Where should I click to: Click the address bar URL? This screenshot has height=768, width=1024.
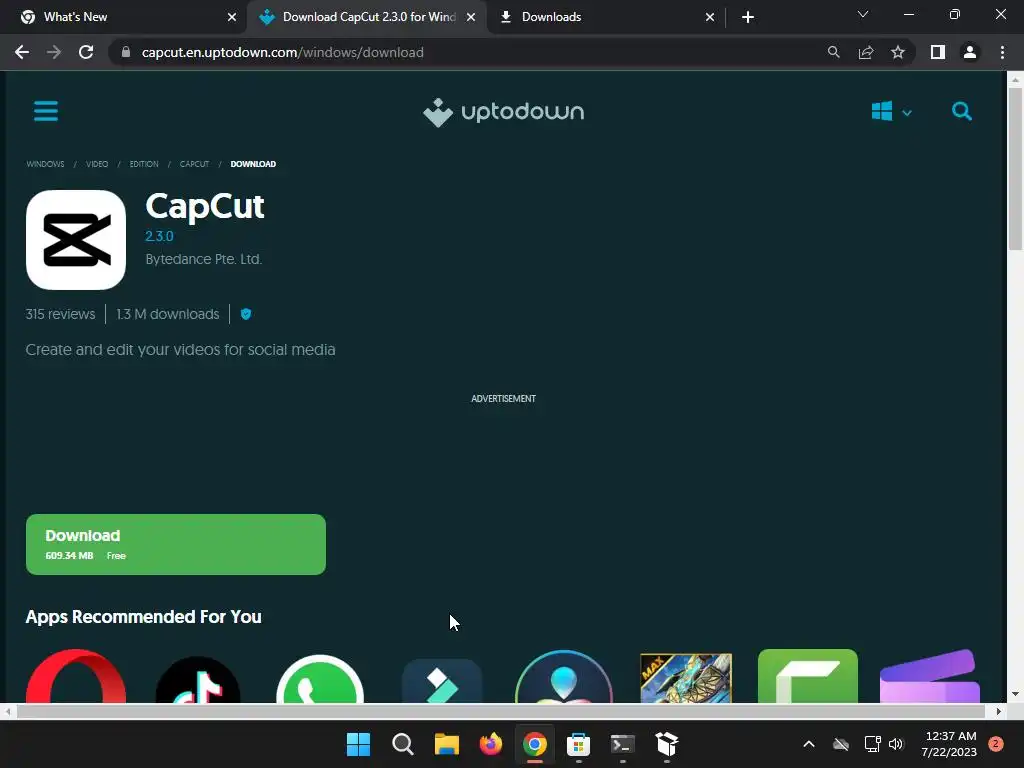(283, 52)
